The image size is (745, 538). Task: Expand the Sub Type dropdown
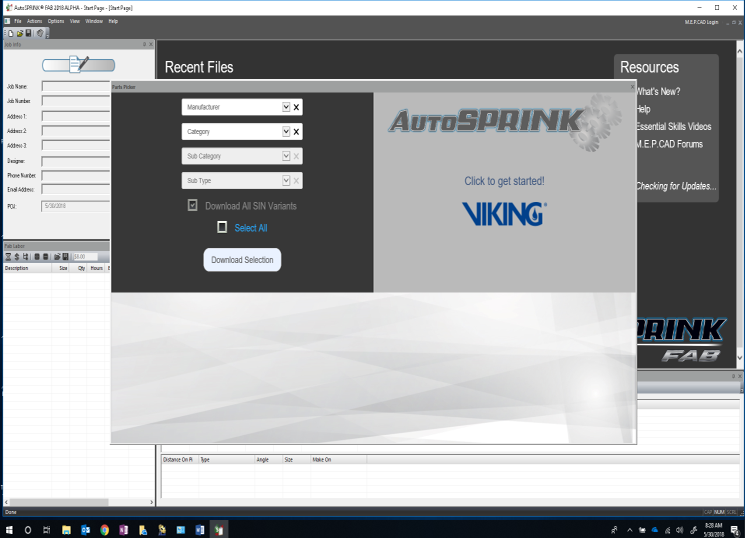286,181
